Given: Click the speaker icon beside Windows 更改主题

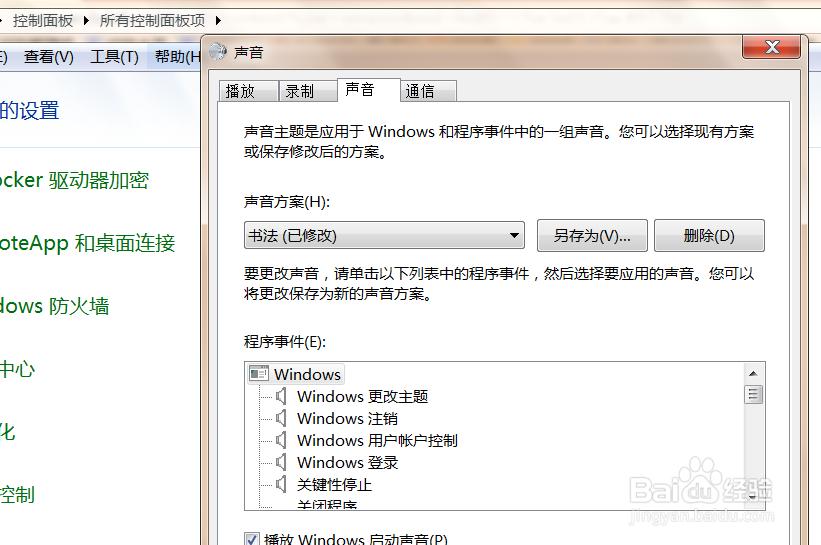Looking at the screenshot, I should coord(281,396).
